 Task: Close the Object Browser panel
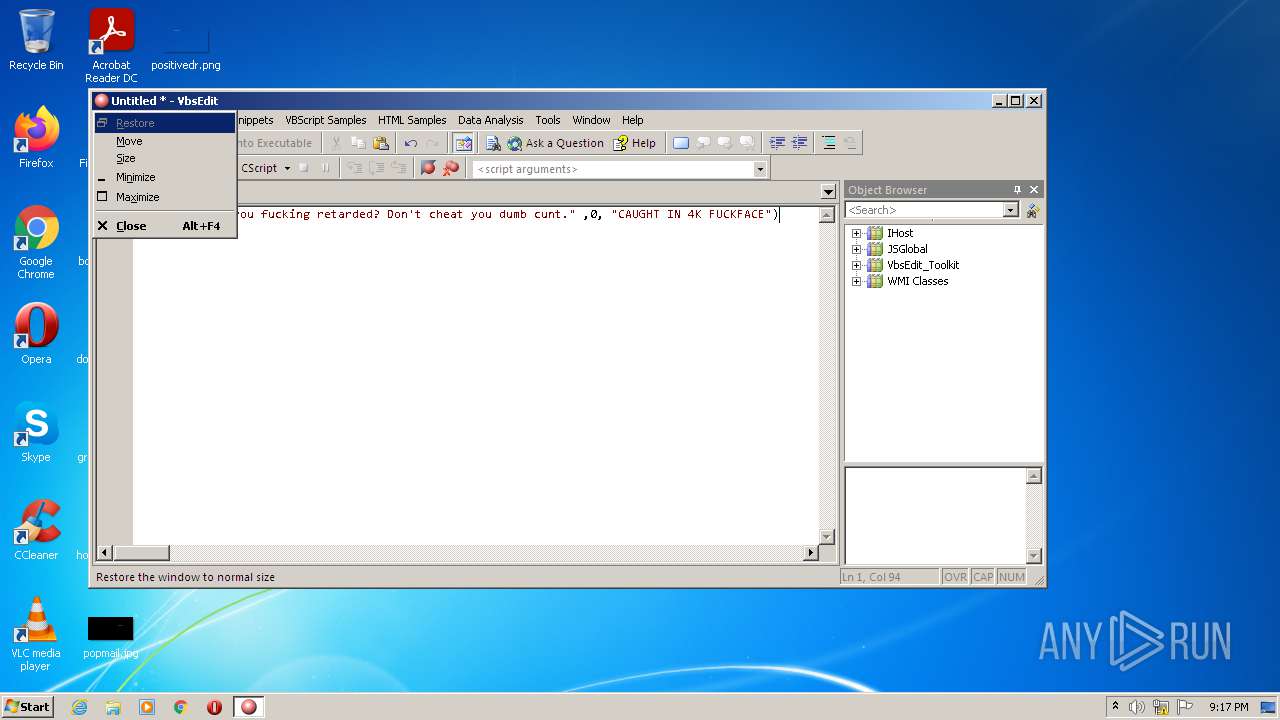1034,190
